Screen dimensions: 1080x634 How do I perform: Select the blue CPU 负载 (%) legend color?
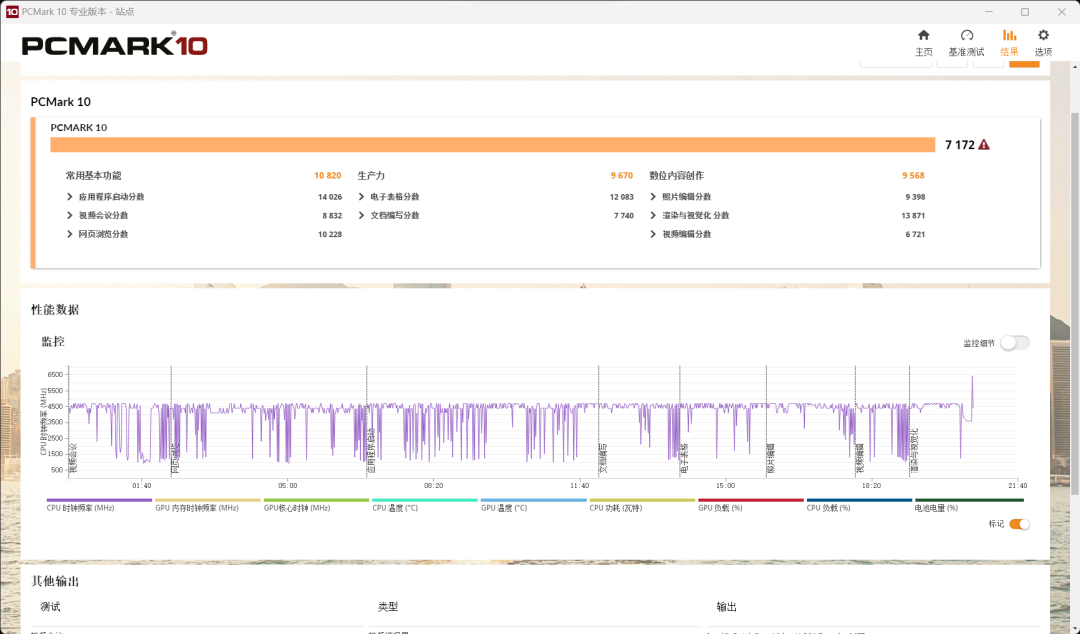click(x=859, y=500)
